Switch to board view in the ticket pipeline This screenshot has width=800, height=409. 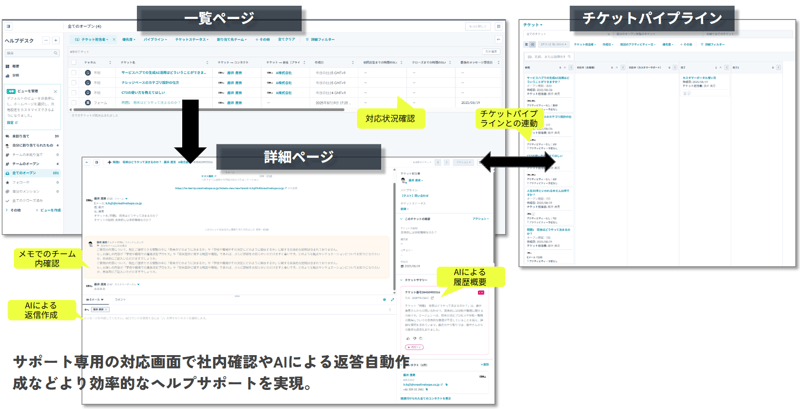[x=535, y=44]
